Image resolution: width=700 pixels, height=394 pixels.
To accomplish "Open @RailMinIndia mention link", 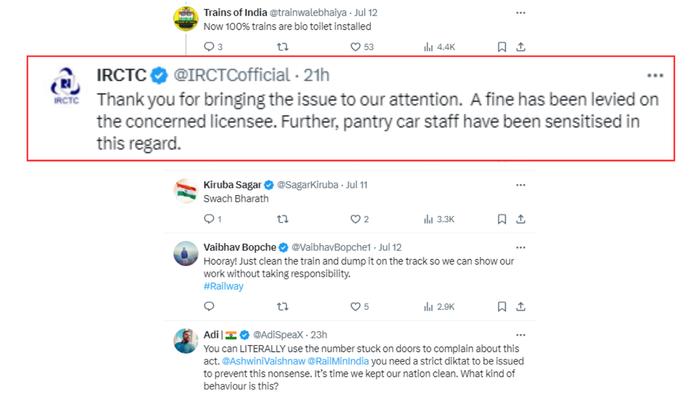I will (x=338, y=361).
